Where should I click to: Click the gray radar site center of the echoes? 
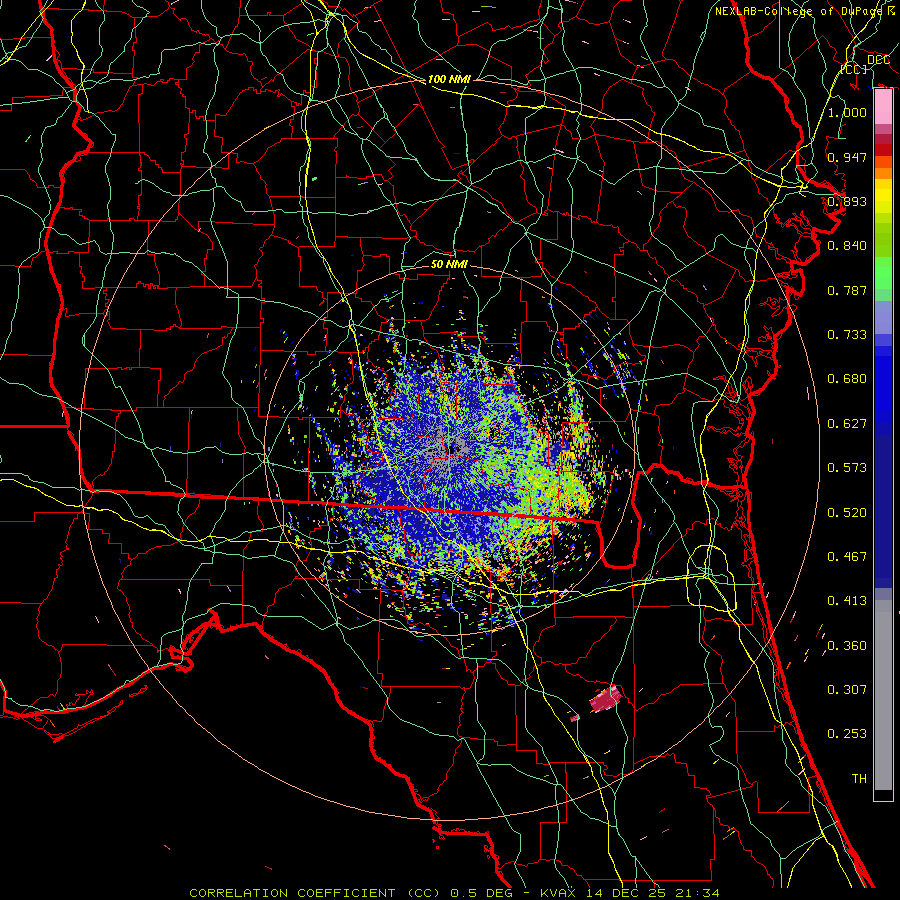453,447
